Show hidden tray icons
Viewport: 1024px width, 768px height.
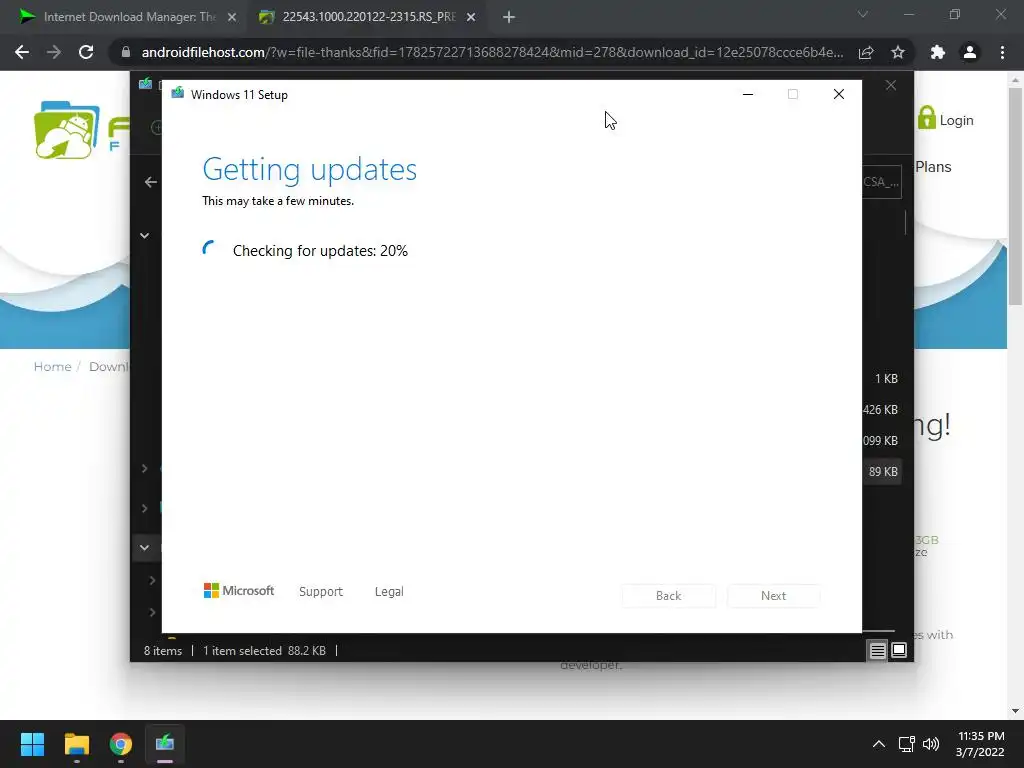879,744
